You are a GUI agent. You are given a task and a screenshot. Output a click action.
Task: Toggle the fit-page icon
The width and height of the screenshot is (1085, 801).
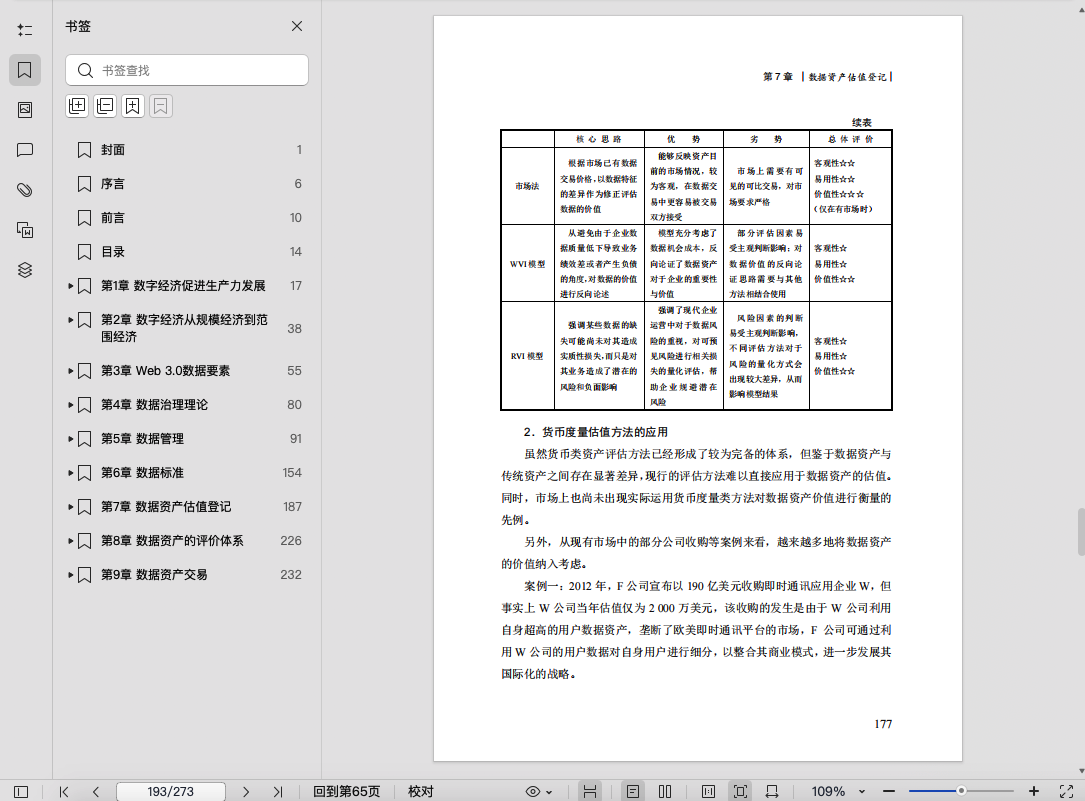tap(740, 791)
